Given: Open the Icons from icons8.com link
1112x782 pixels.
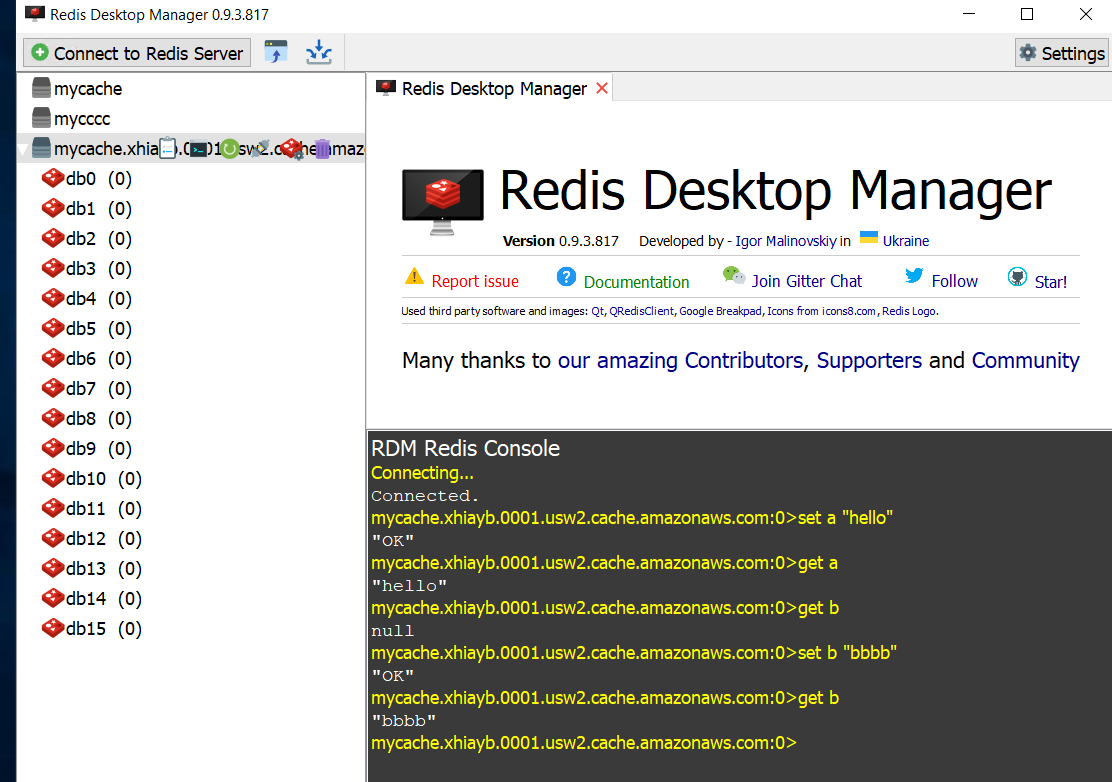Looking at the screenshot, I should coord(821,311).
